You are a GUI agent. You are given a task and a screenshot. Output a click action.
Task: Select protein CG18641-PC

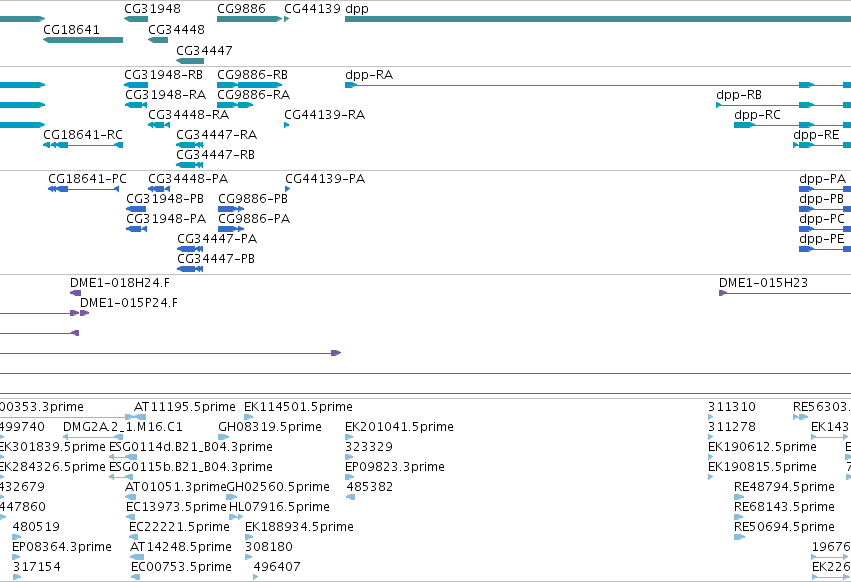tap(87, 179)
